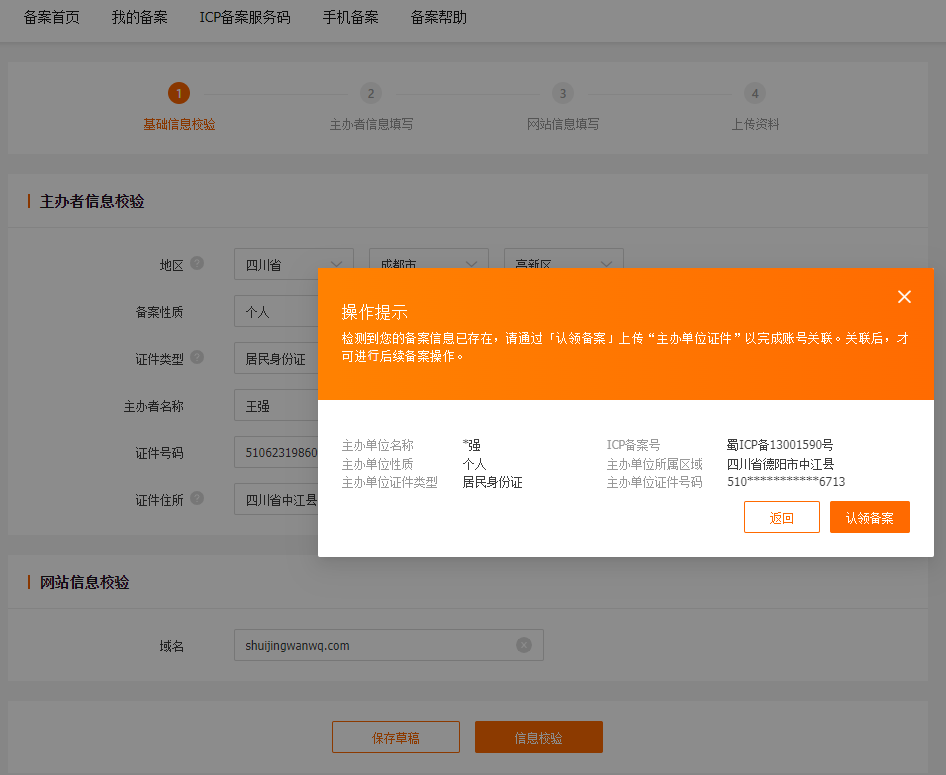Go to 我的备案 menu item
This screenshot has width=946, height=775.
[139, 18]
